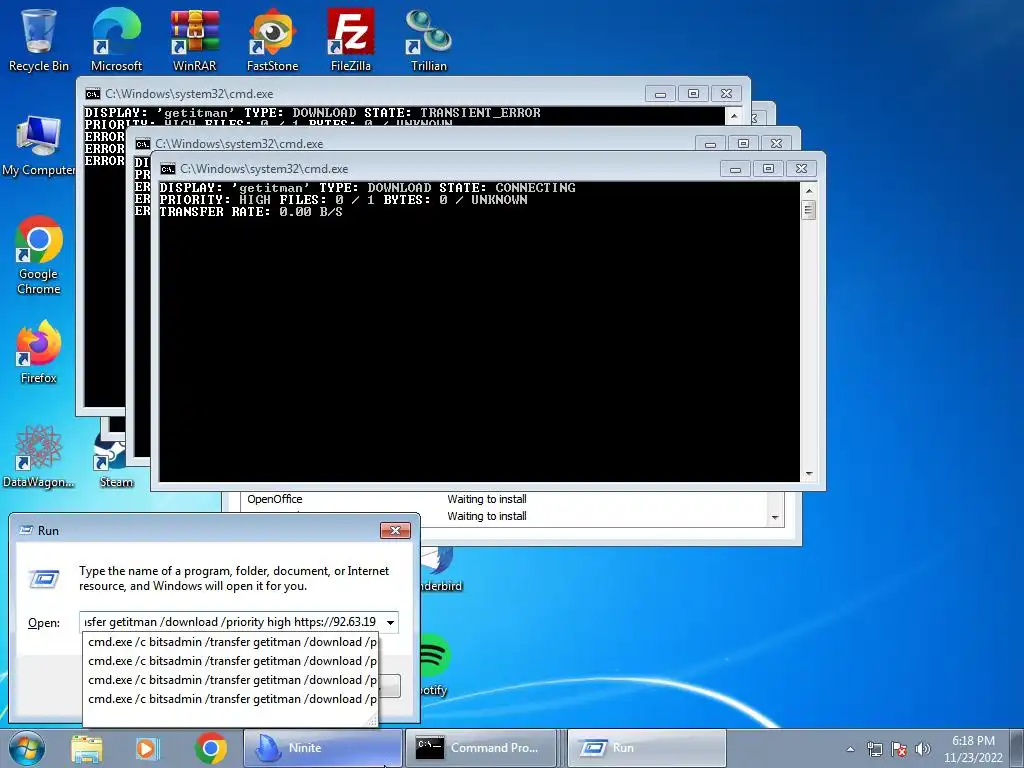Activate the Run taskbar button
Image resolution: width=1024 pixels, height=768 pixels.
[x=646, y=748]
